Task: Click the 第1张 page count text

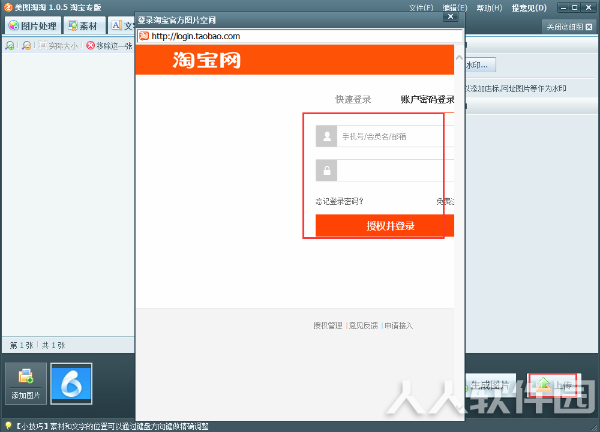Action: click(21, 346)
